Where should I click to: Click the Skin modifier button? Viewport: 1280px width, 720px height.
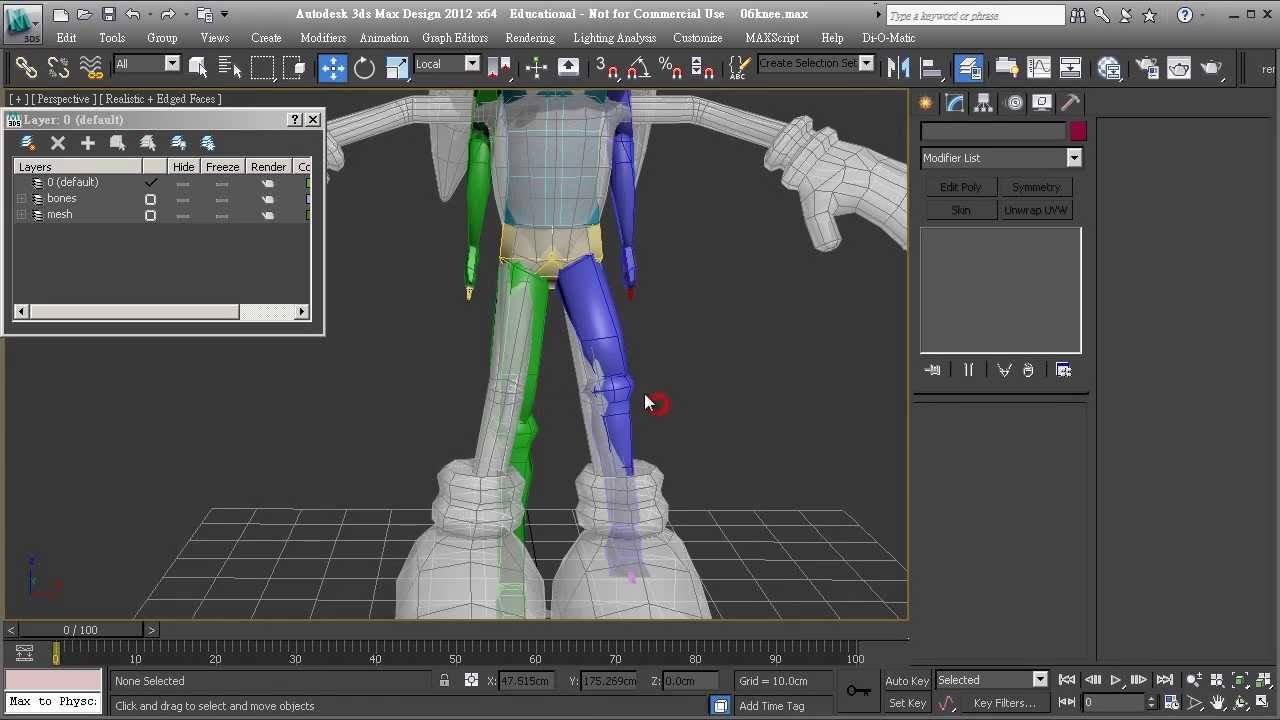point(960,210)
